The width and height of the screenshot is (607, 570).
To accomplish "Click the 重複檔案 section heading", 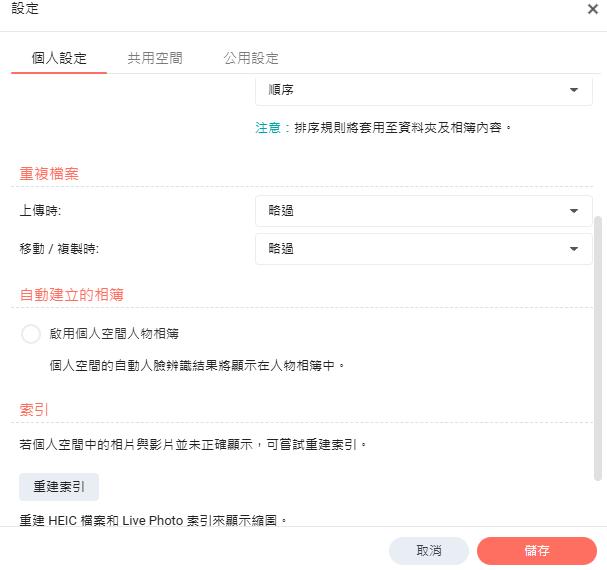I will [49, 173].
